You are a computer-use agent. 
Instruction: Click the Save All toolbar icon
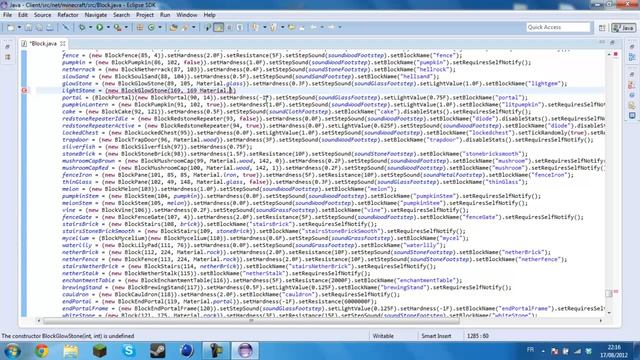click(39, 27)
